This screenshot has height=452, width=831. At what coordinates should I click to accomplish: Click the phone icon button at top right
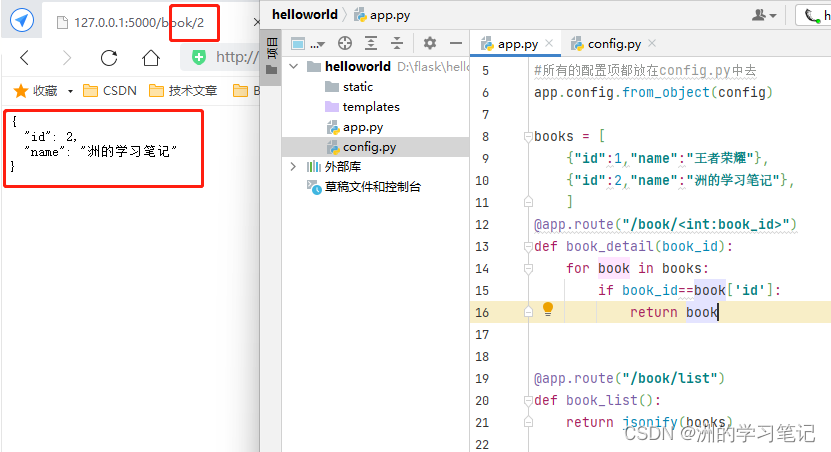pyautogui.click(x=812, y=15)
